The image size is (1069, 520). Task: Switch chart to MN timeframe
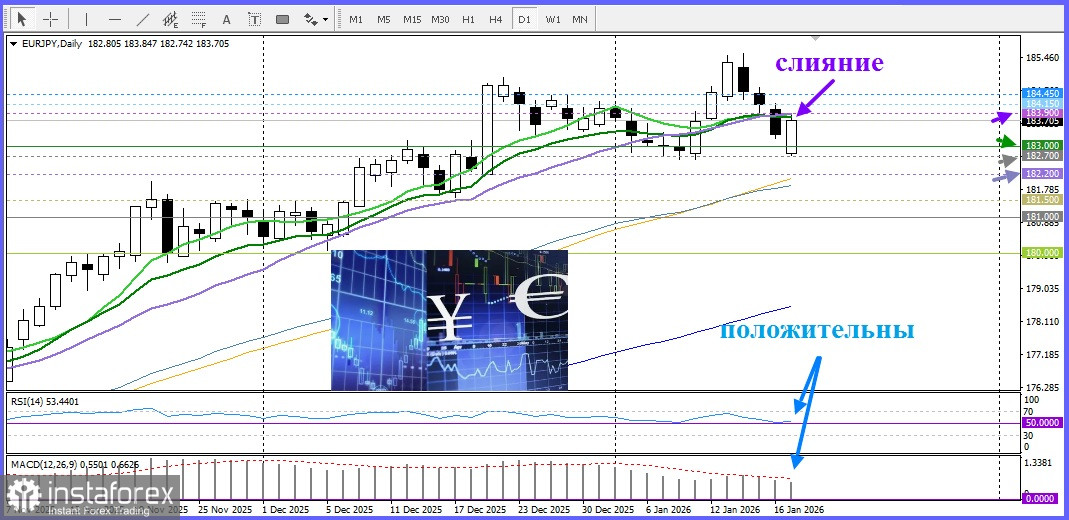click(580, 19)
